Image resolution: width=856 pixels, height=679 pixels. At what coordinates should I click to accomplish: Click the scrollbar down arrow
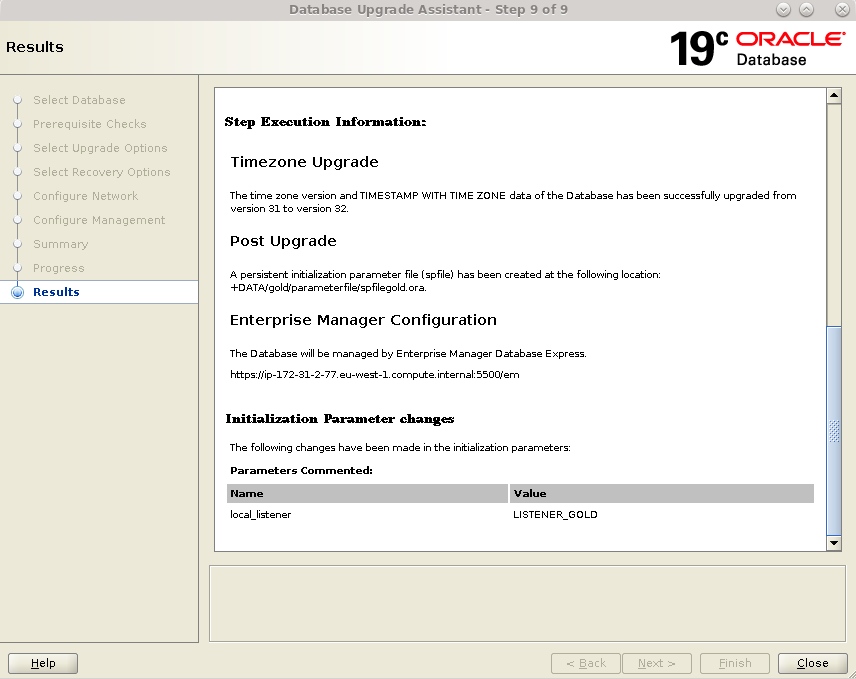coord(834,543)
